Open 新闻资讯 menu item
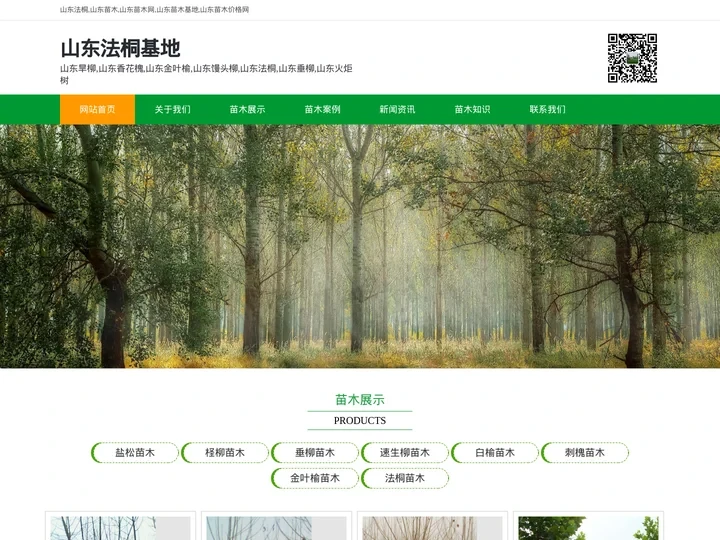The image size is (720, 540). [x=397, y=109]
